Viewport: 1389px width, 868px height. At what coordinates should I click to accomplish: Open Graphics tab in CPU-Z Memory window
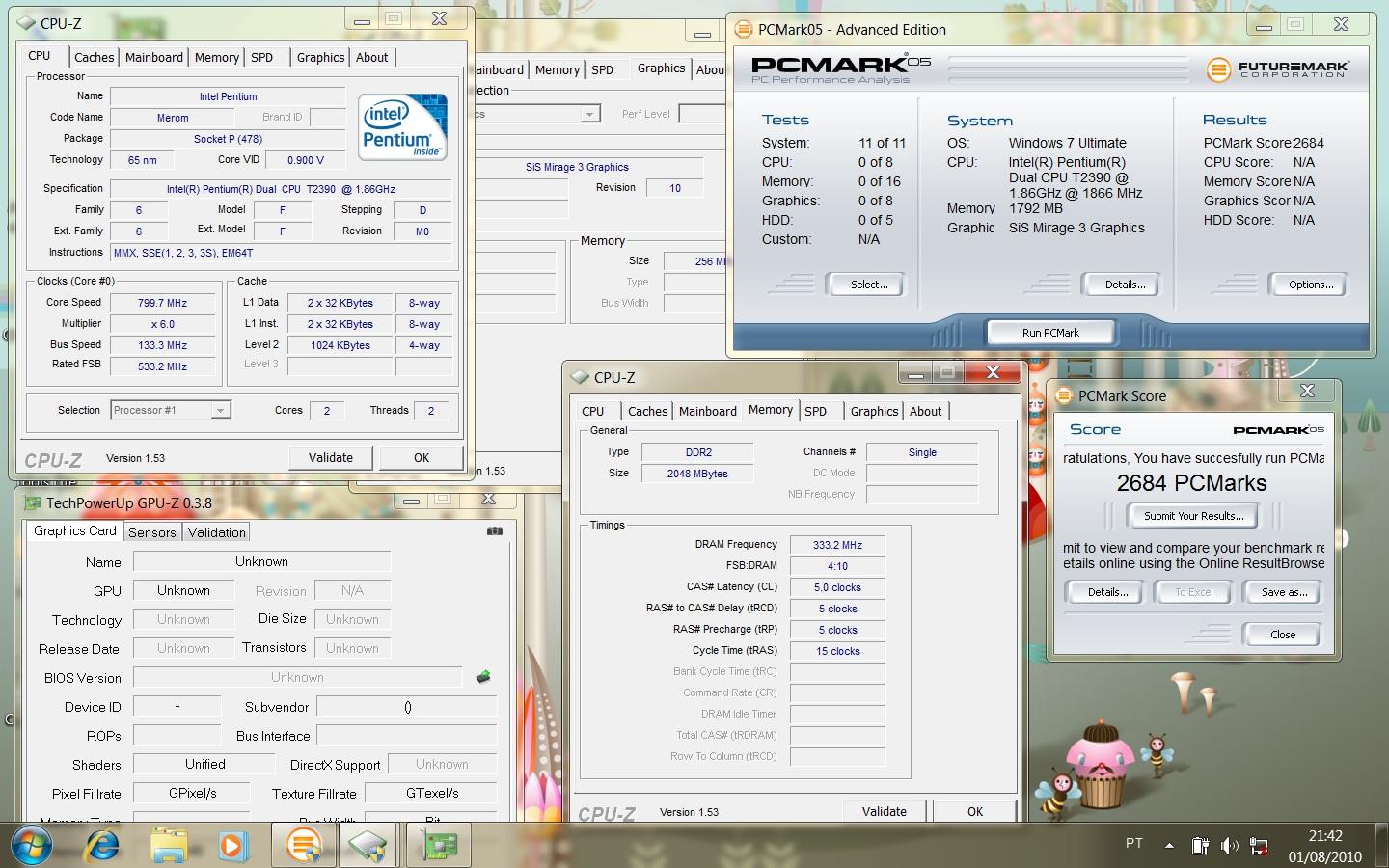(875, 411)
